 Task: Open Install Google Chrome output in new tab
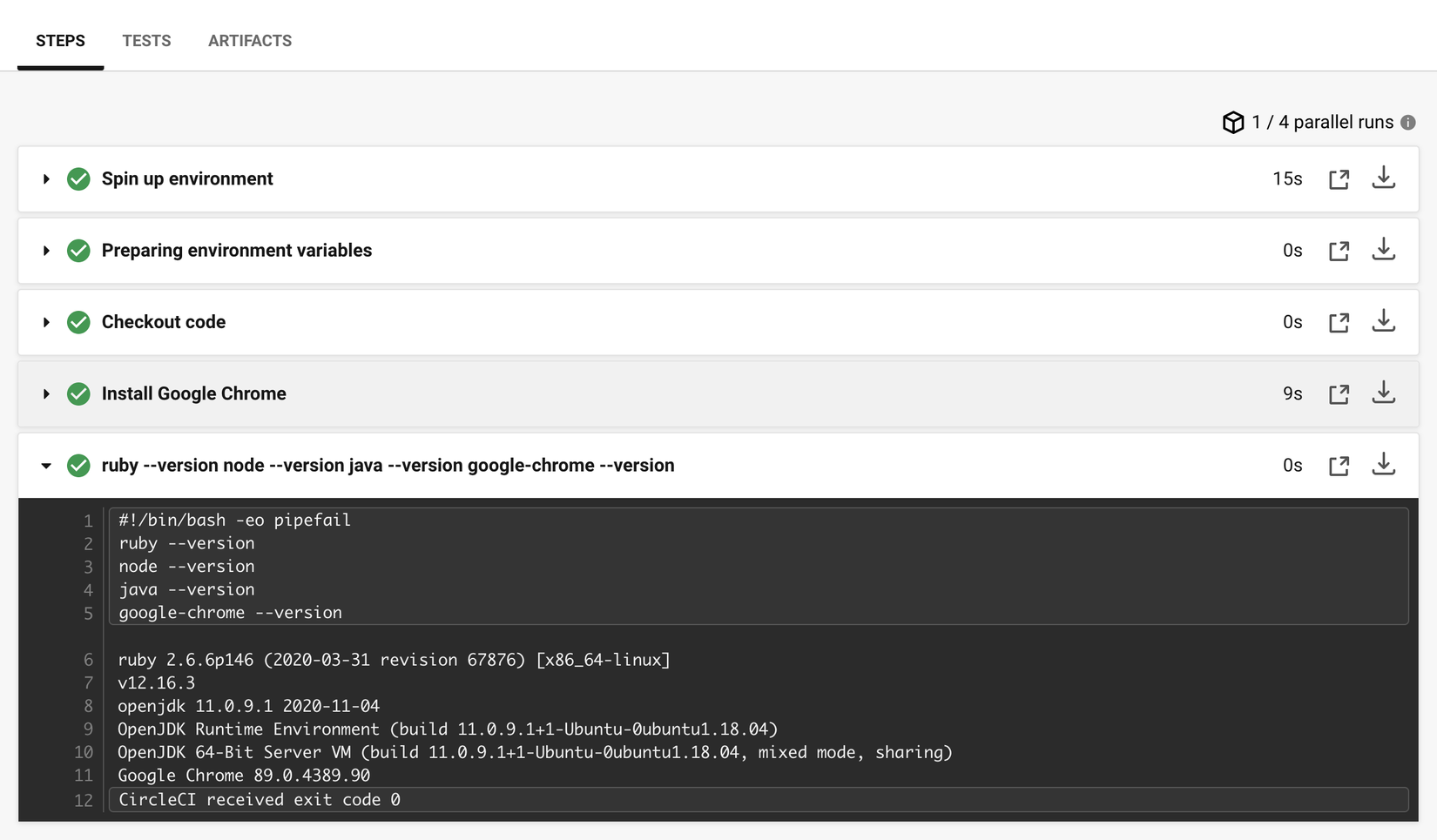(x=1339, y=394)
